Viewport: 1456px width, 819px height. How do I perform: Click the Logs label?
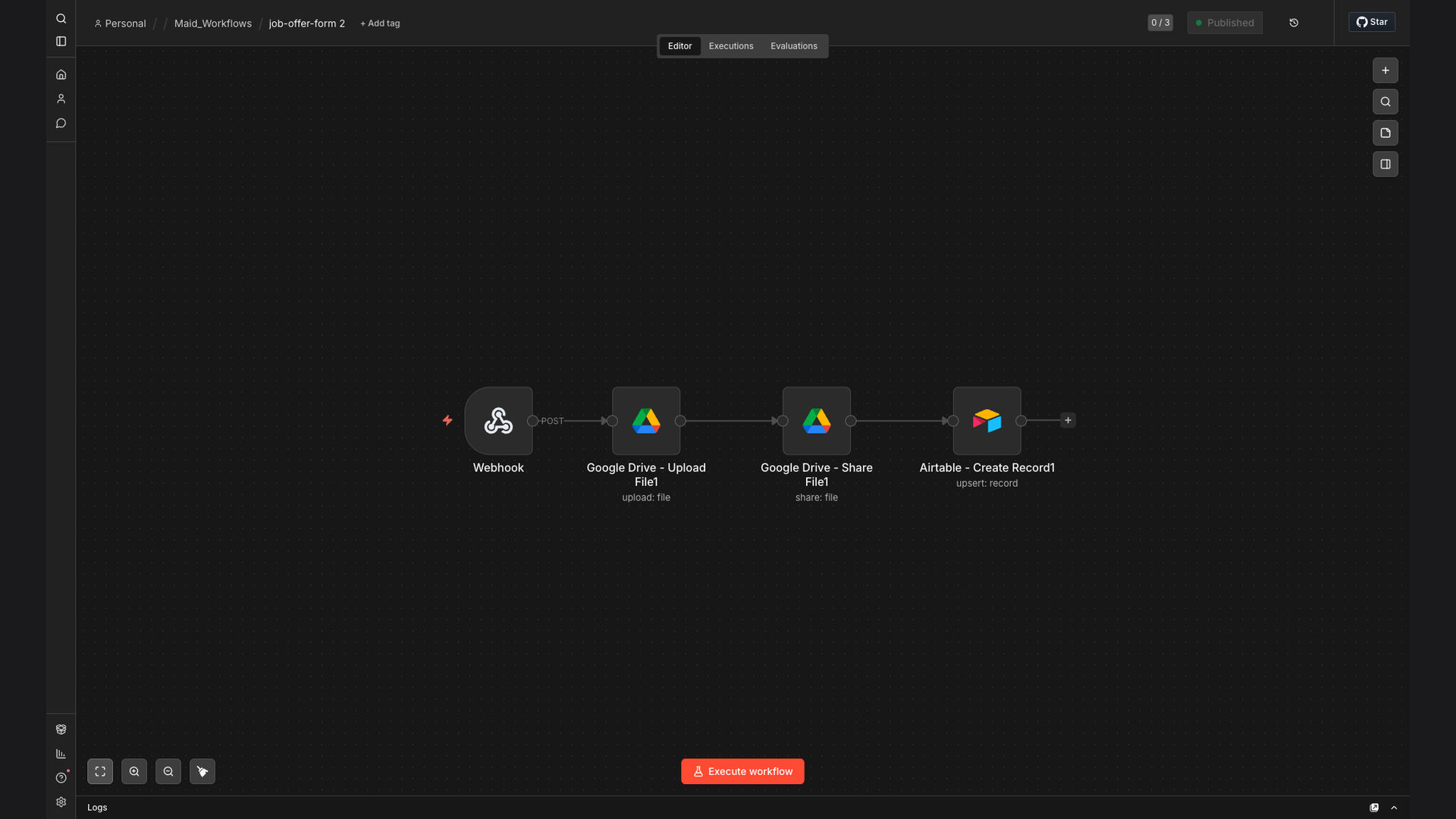(97, 808)
